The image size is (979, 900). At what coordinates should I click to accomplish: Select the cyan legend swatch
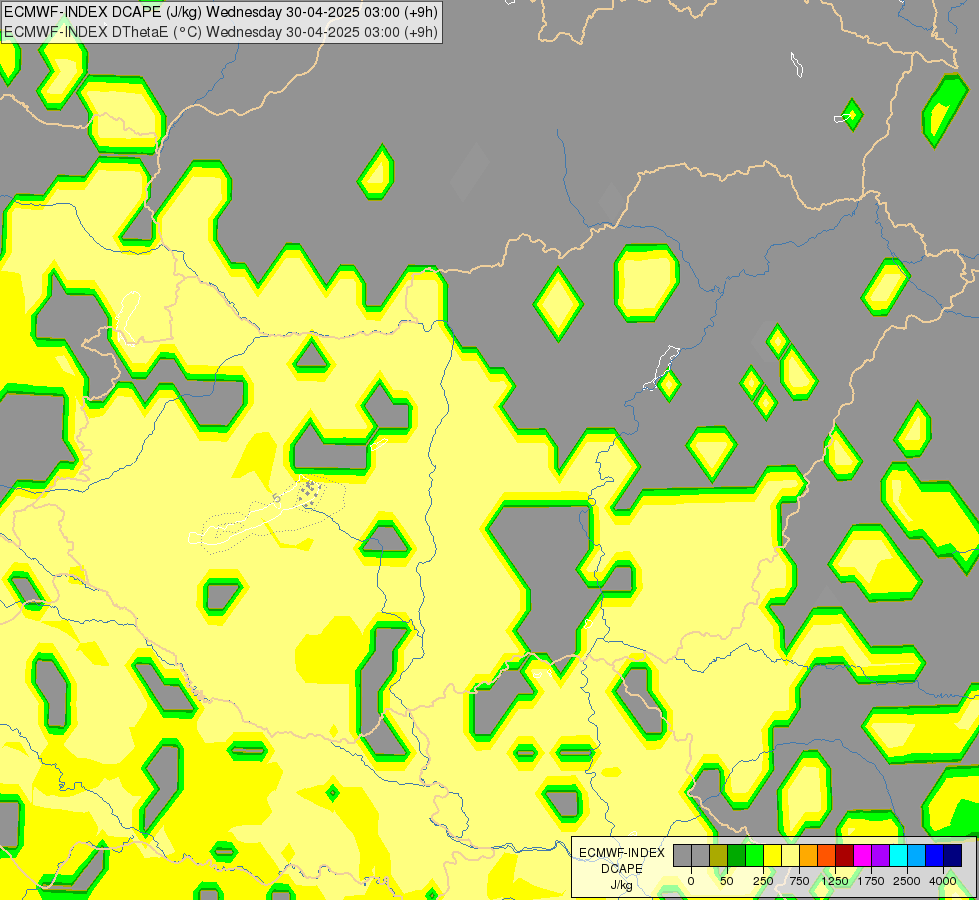[x=898, y=856]
